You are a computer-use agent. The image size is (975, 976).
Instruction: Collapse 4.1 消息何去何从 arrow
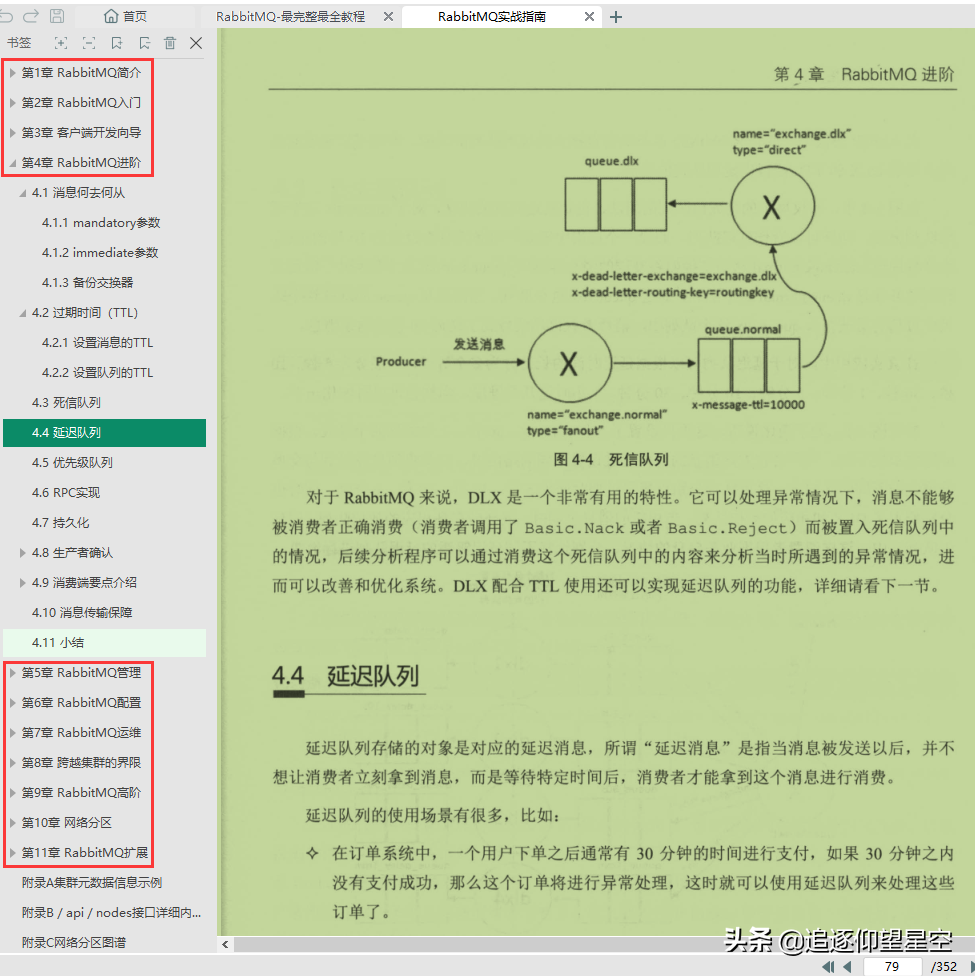click(x=22, y=193)
